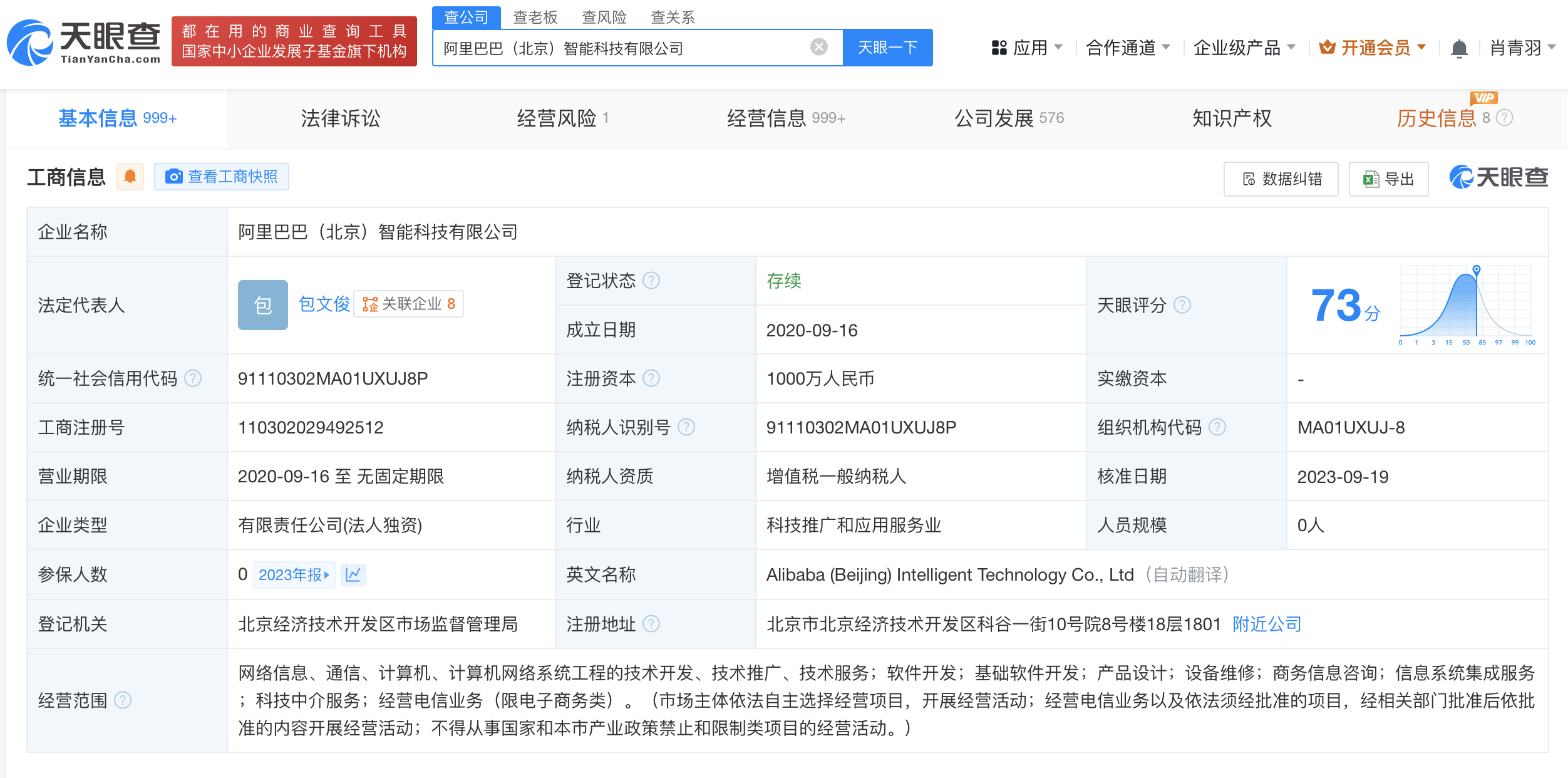Click the help icon beside 历史信息
1568x778 pixels.
click(x=1504, y=118)
